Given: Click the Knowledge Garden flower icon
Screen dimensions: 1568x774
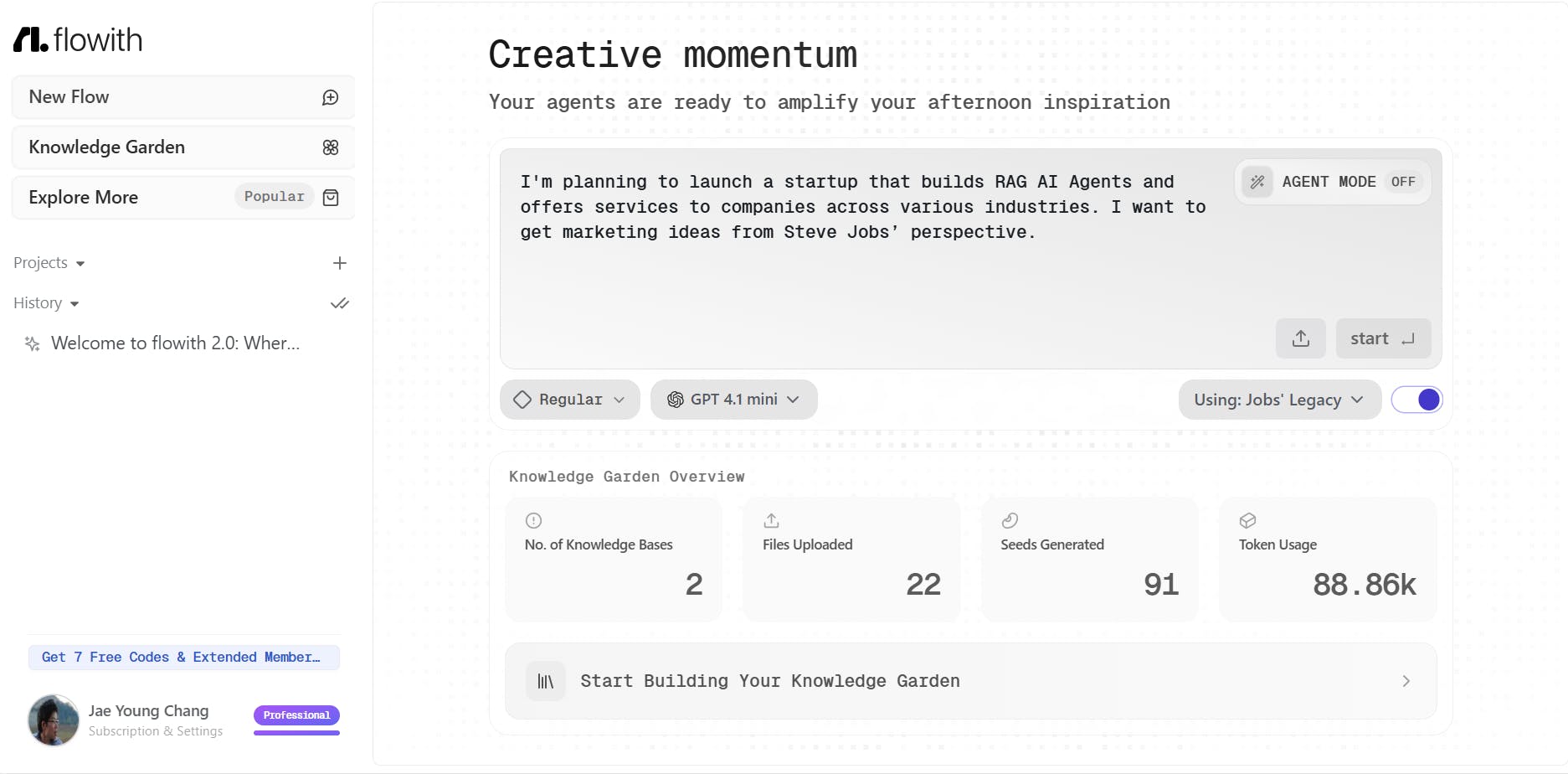Looking at the screenshot, I should coord(331,147).
